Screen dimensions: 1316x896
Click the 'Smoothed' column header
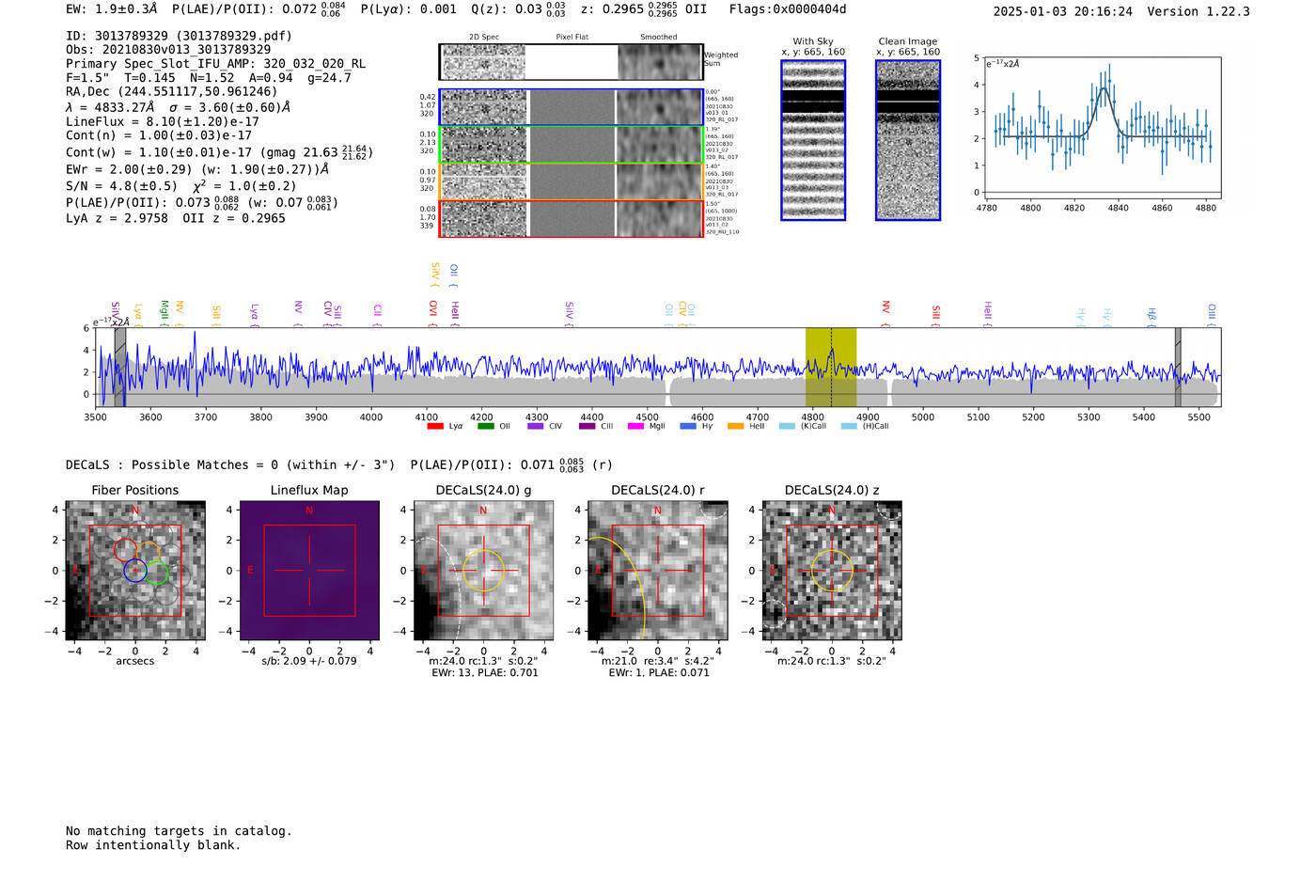pos(658,38)
